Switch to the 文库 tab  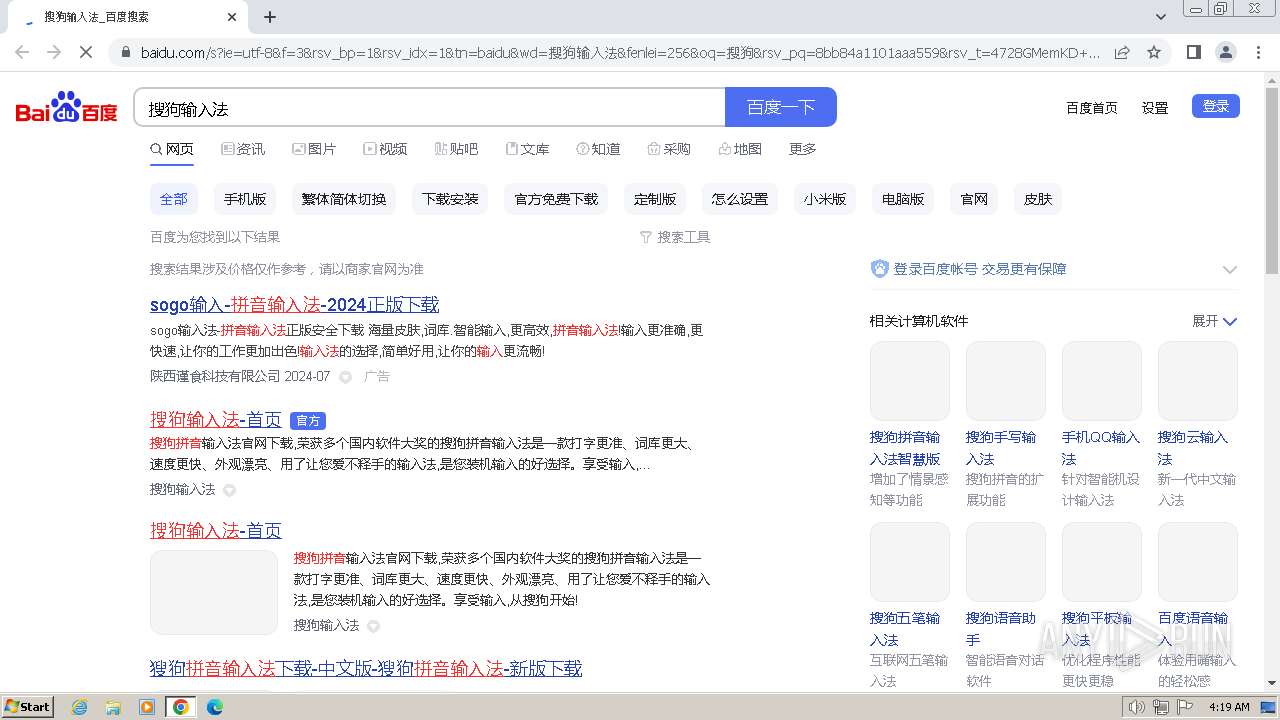point(527,149)
